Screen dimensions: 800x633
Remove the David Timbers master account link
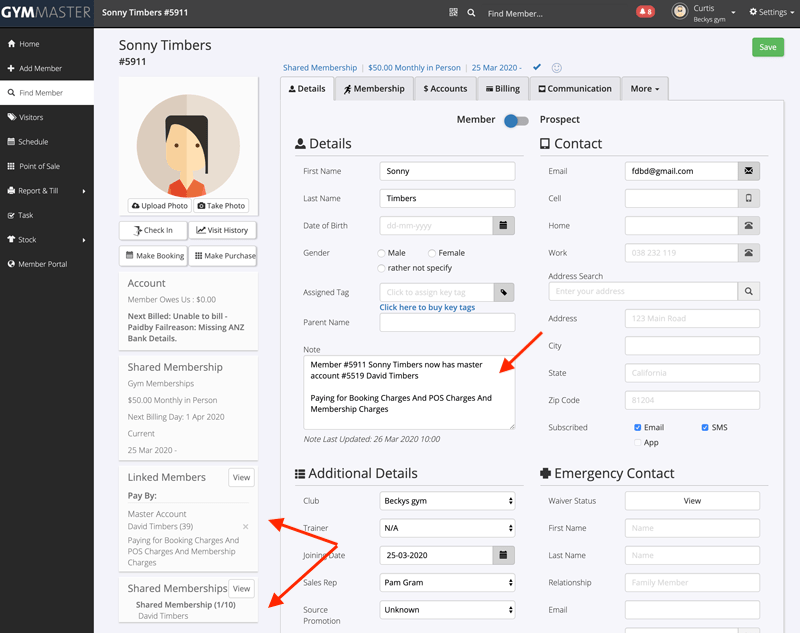(246, 527)
